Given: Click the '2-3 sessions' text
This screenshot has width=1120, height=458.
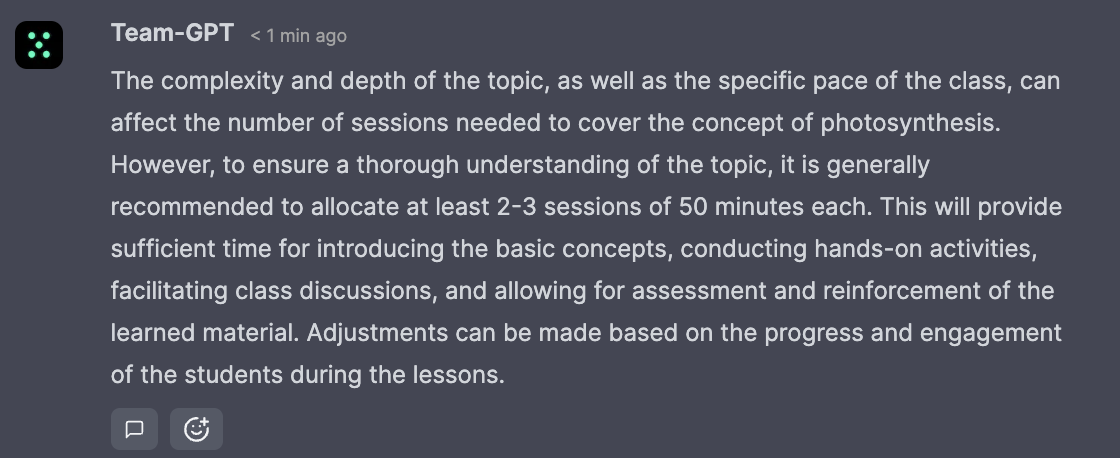Looking at the screenshot, I should (x=582, y=206).
